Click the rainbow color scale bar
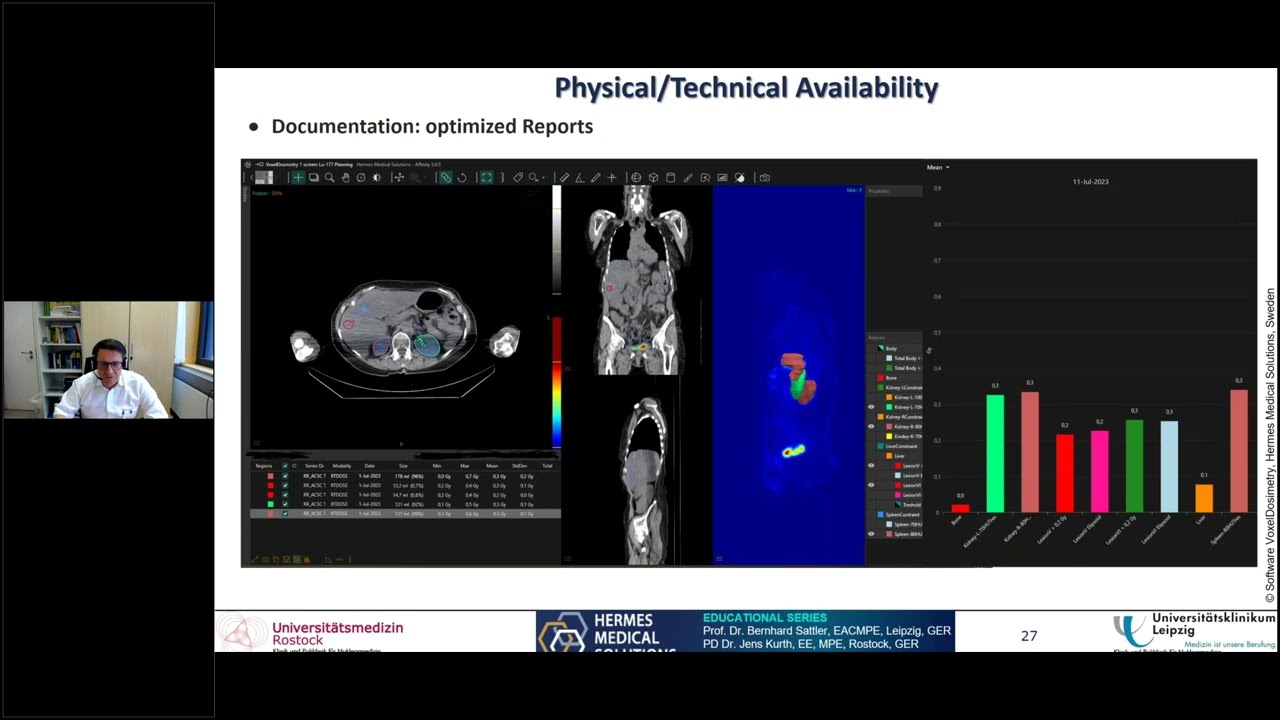This screenshot has height=720, width=1280. (557, 382)
